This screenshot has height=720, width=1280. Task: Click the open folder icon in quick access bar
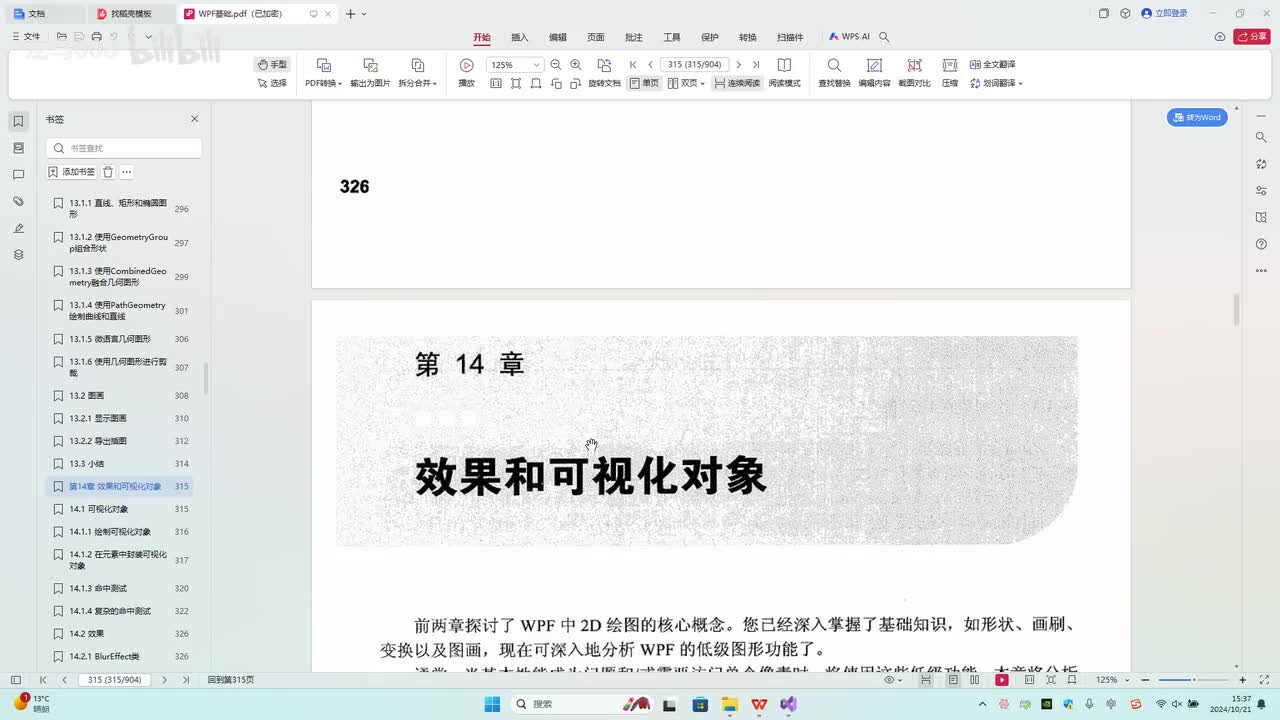click(61, 36)
